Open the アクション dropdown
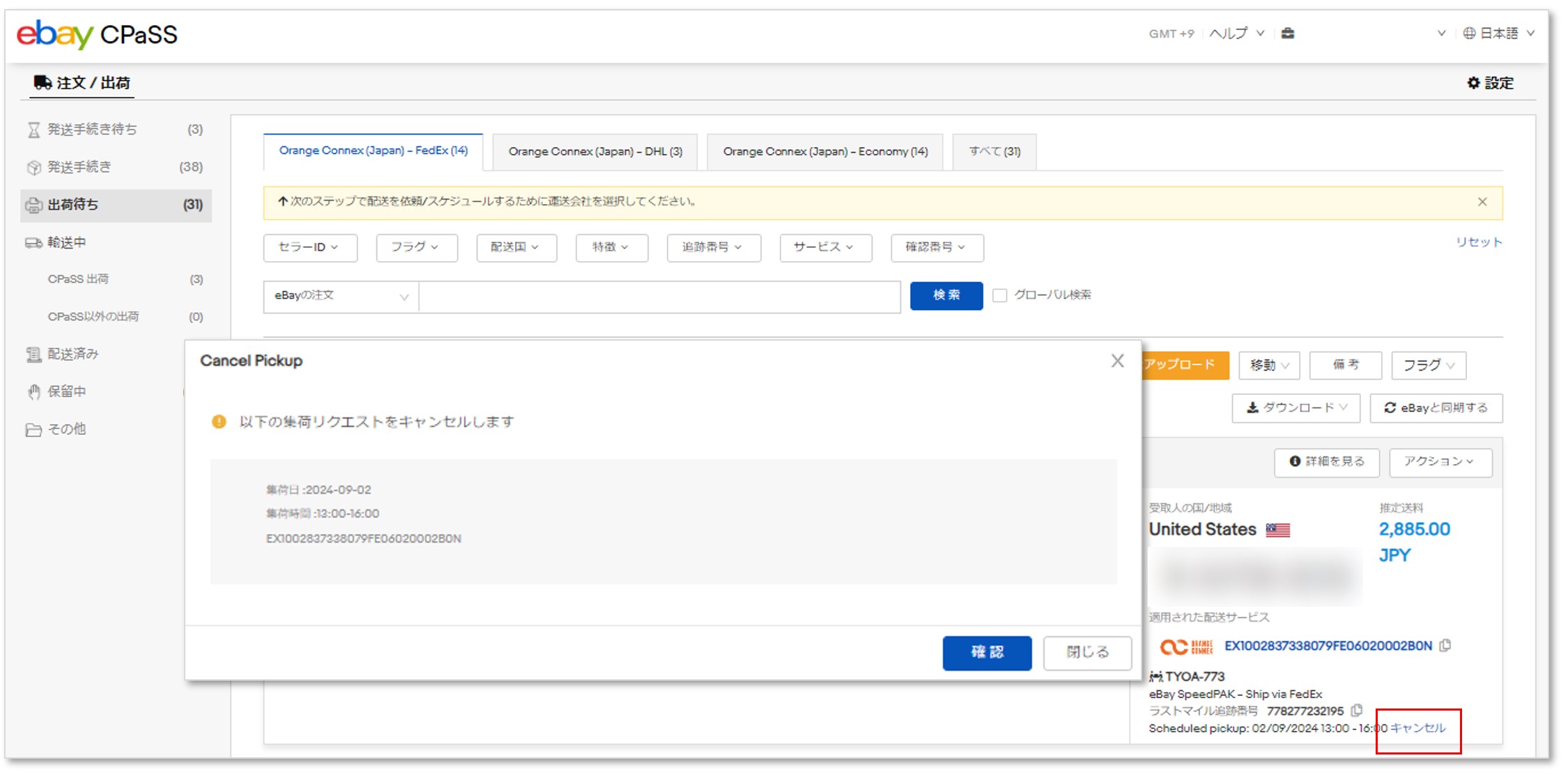Viewport: 1568px width, 774px height. tap(1440, 462)
